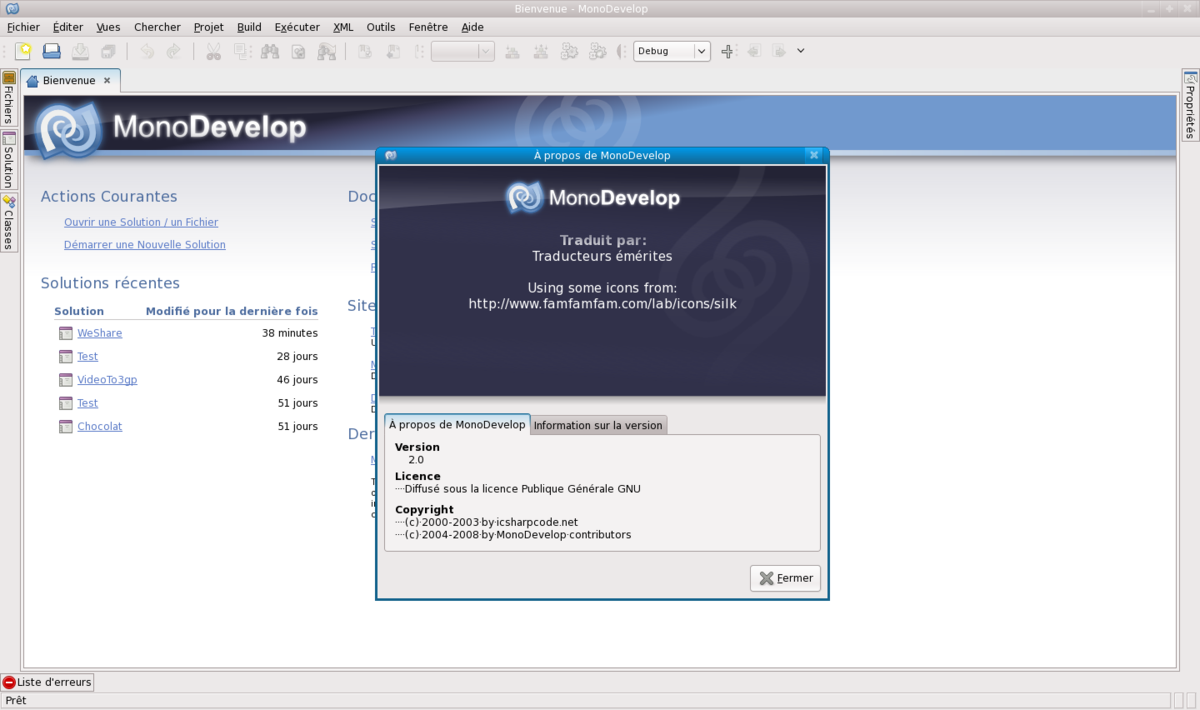The height and width of the screenshot is (710, 1200).
Task: Click the 46 jours cell
Action: pyautogui.click(x=297, y=380)
